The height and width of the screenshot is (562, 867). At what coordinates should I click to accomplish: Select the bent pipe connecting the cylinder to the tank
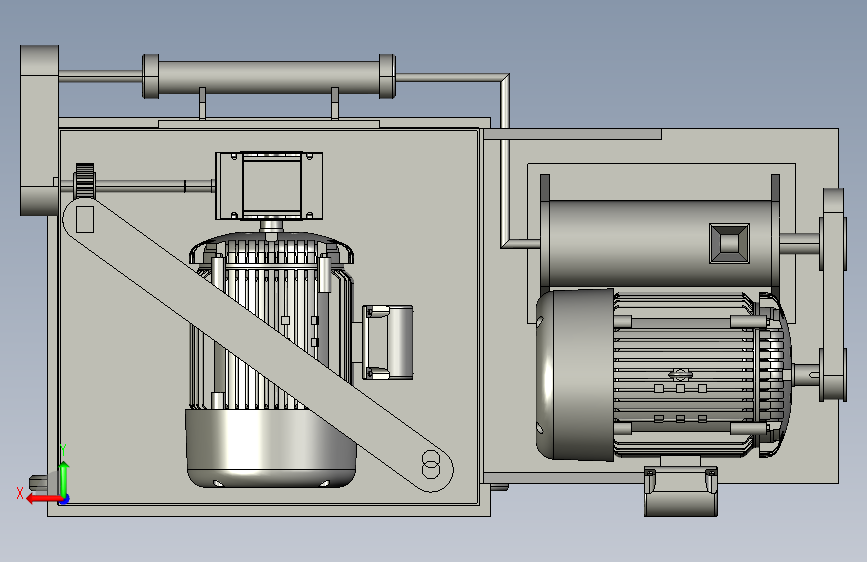(x=504, y=160)
